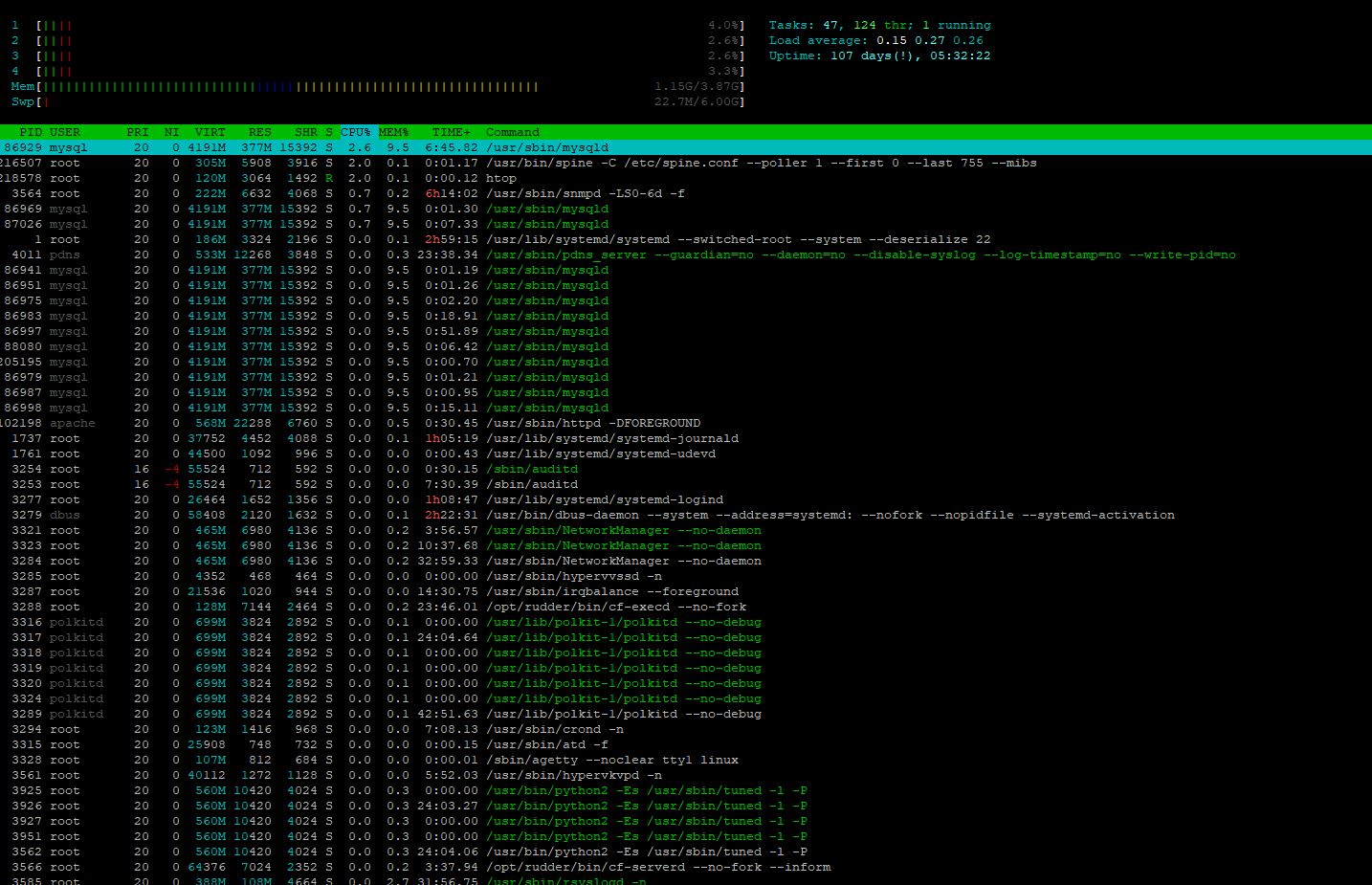
Task: Click the 1.15G/3.87G memory value
Action: click(696, 86)
